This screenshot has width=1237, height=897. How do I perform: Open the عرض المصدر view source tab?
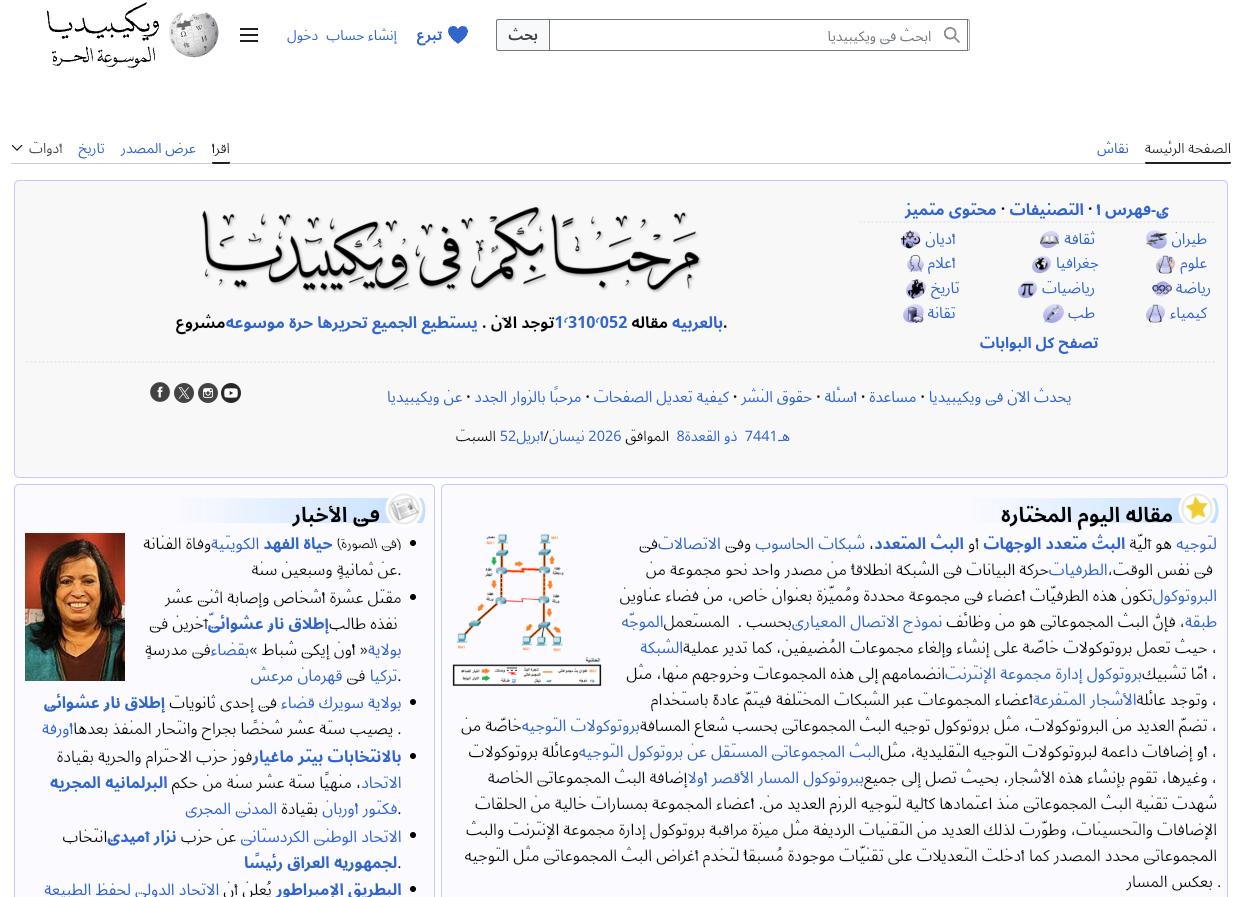(158, 148)
